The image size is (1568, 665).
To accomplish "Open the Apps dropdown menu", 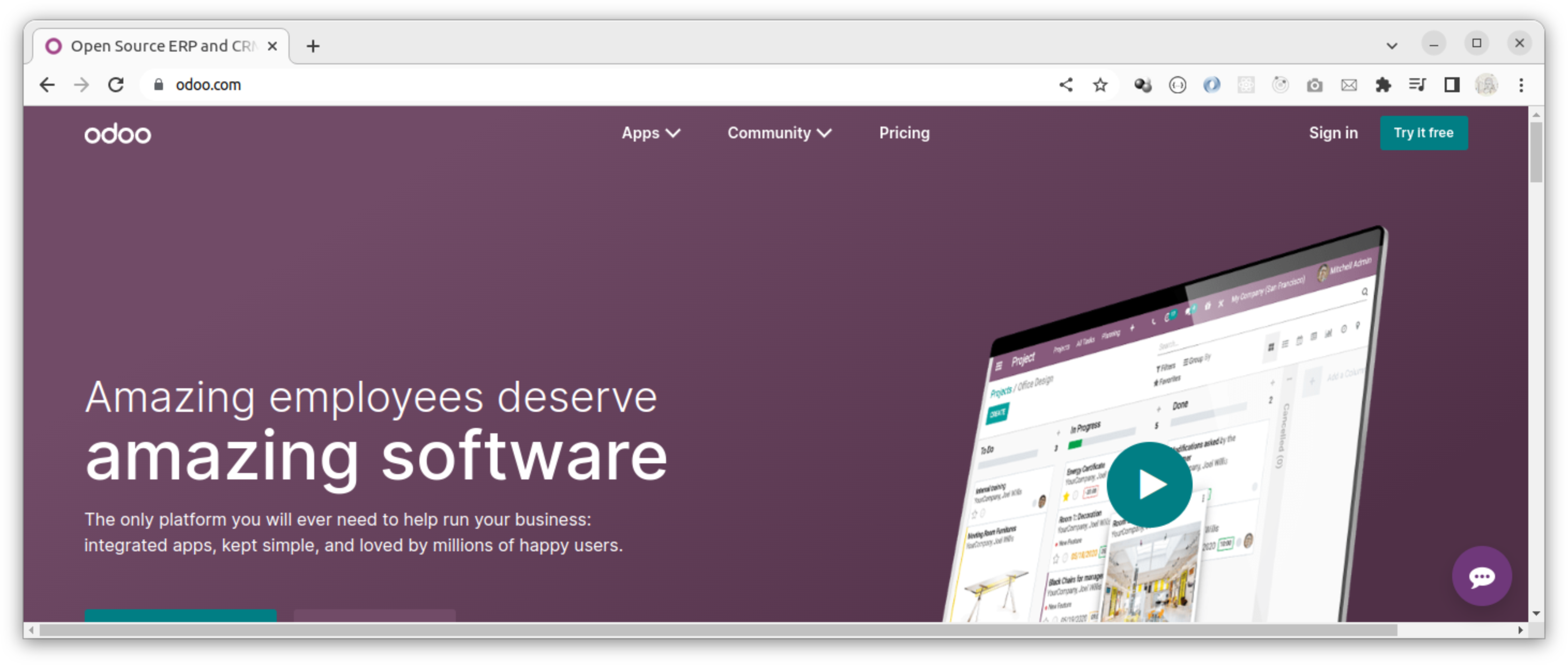I will pos(650,133).
